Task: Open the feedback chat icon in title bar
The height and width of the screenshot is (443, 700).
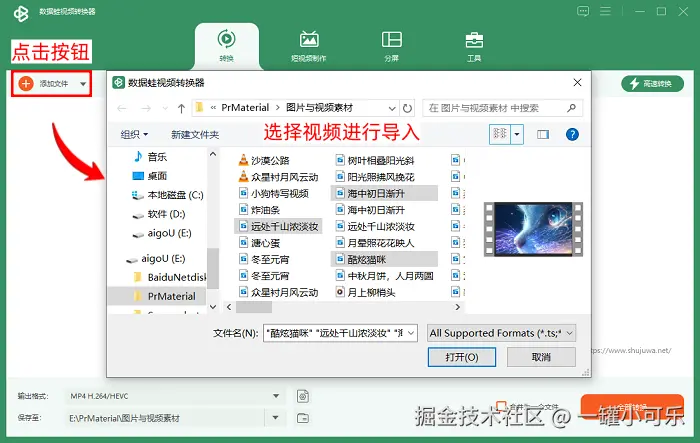Action: click(583, 11)
